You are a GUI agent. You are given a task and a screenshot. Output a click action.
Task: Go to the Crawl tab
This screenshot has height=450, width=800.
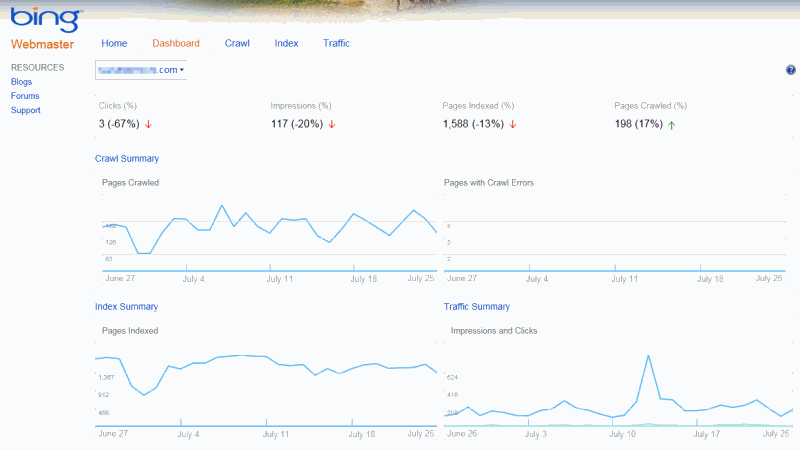[237, 43]
